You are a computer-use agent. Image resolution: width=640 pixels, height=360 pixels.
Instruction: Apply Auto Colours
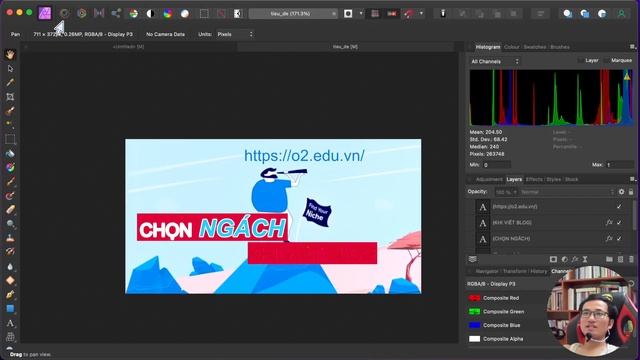[x=168, y=13]
